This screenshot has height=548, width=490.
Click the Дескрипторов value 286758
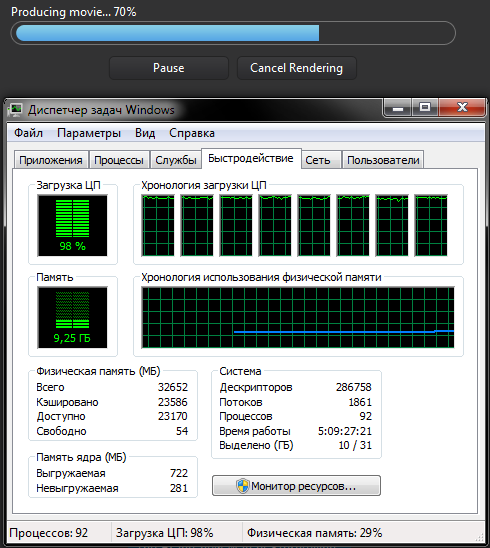pyautogui.click(x=354, y=387)
